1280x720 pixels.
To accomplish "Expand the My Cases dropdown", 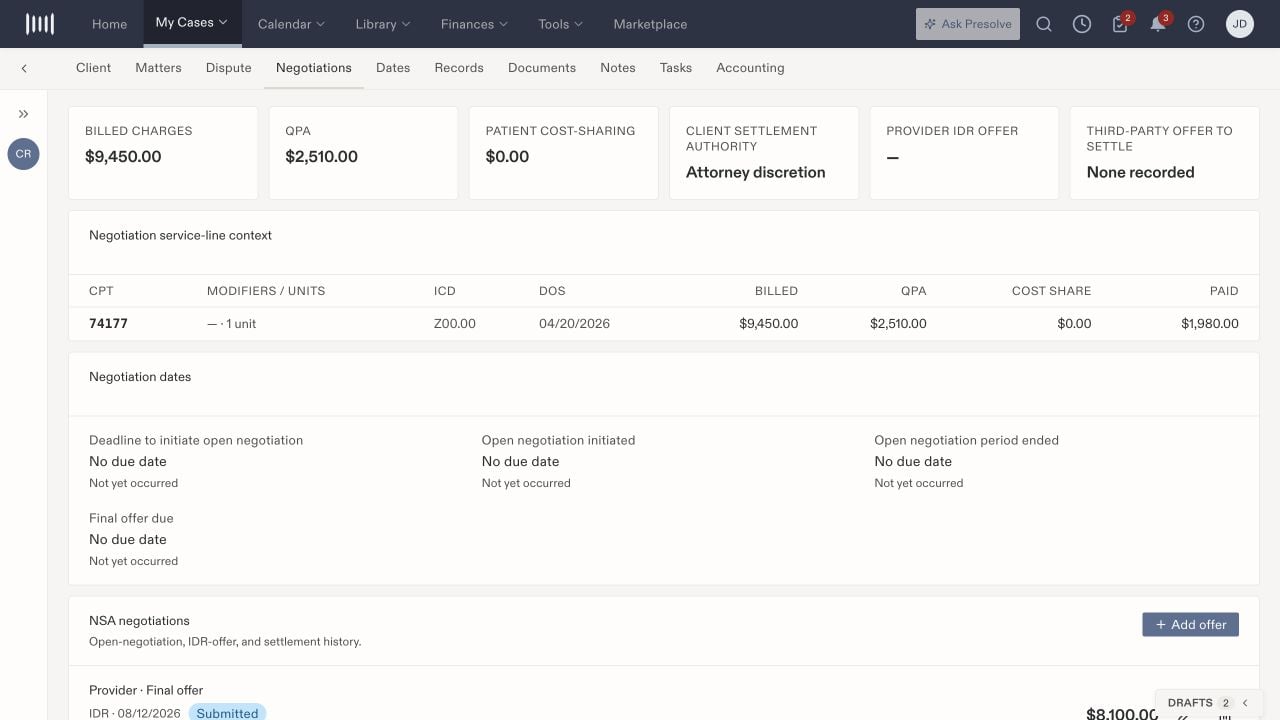I will click(192, 23).
